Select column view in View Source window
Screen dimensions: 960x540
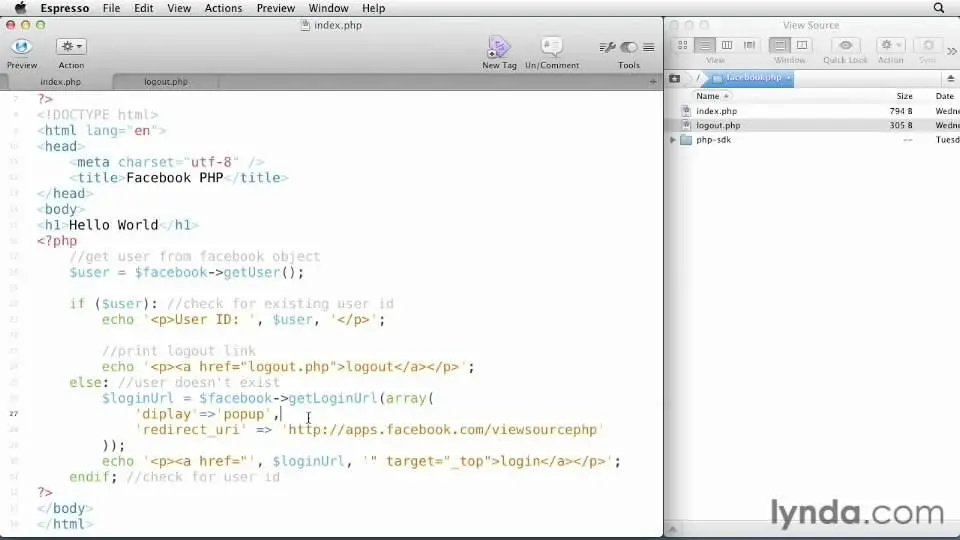tap(727, 45)
